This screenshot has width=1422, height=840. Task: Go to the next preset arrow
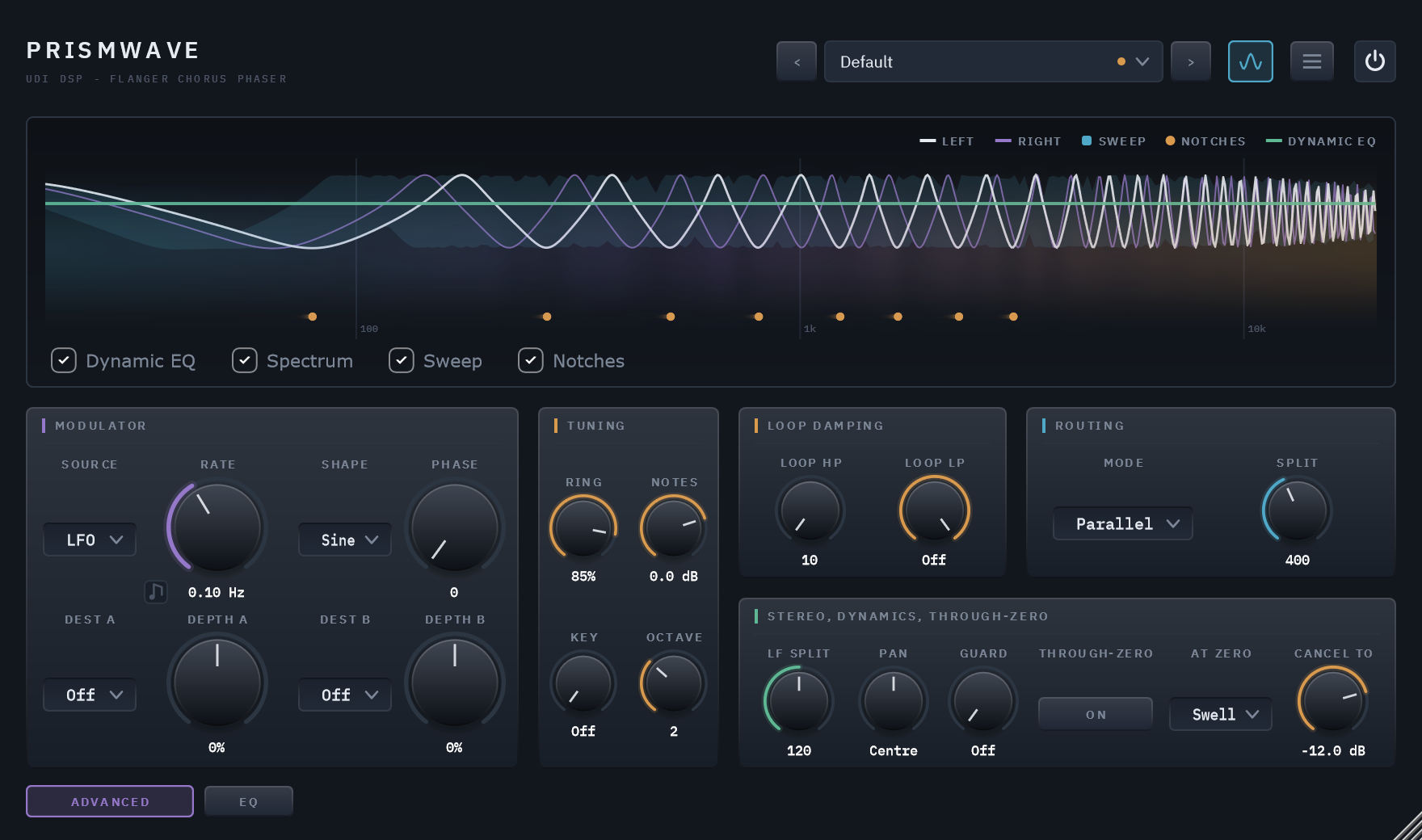[x=1191, y=61]
